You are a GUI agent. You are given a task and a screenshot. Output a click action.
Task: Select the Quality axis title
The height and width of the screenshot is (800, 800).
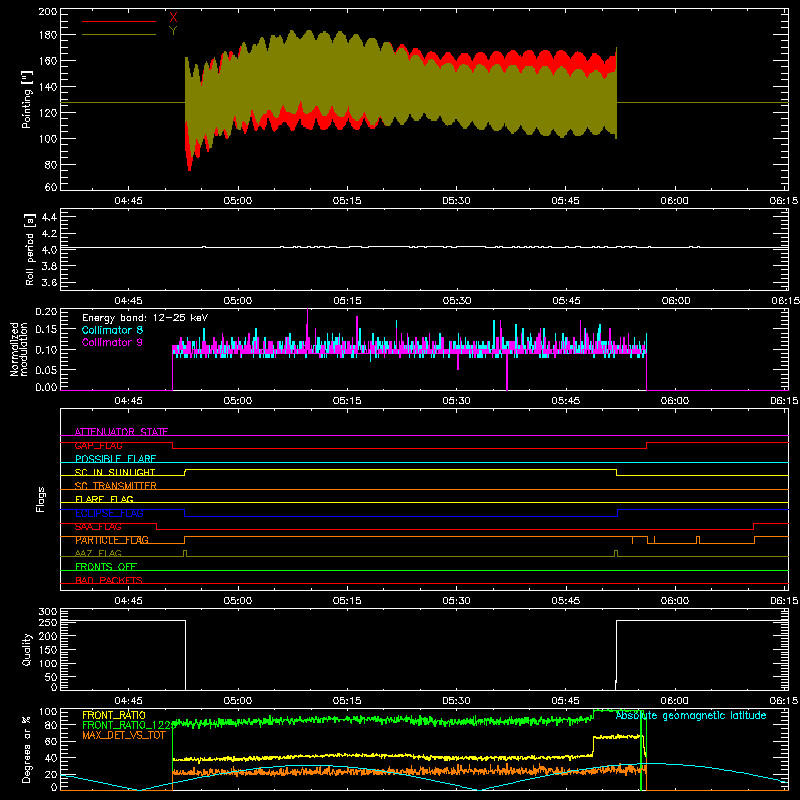pos(27,649)
